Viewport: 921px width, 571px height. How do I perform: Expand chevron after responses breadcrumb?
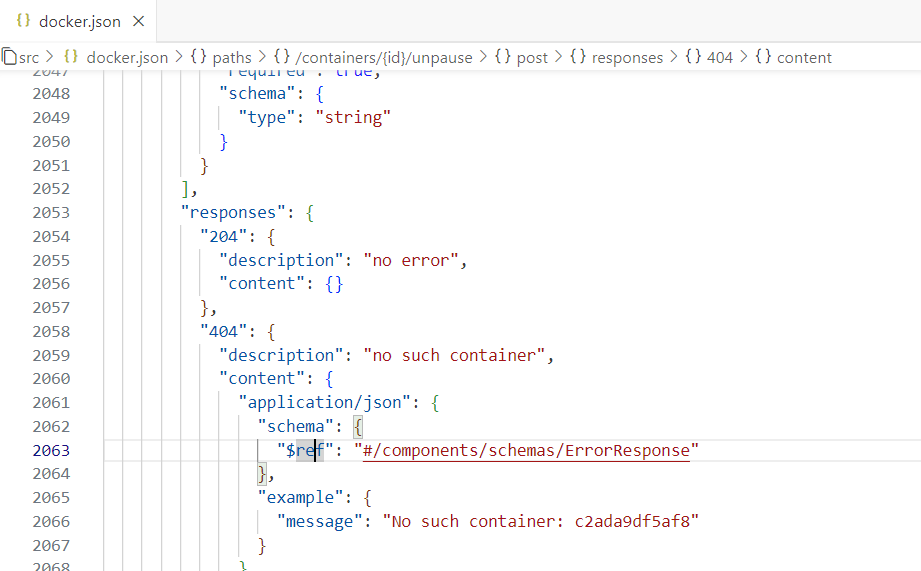(x=674, y=57)
